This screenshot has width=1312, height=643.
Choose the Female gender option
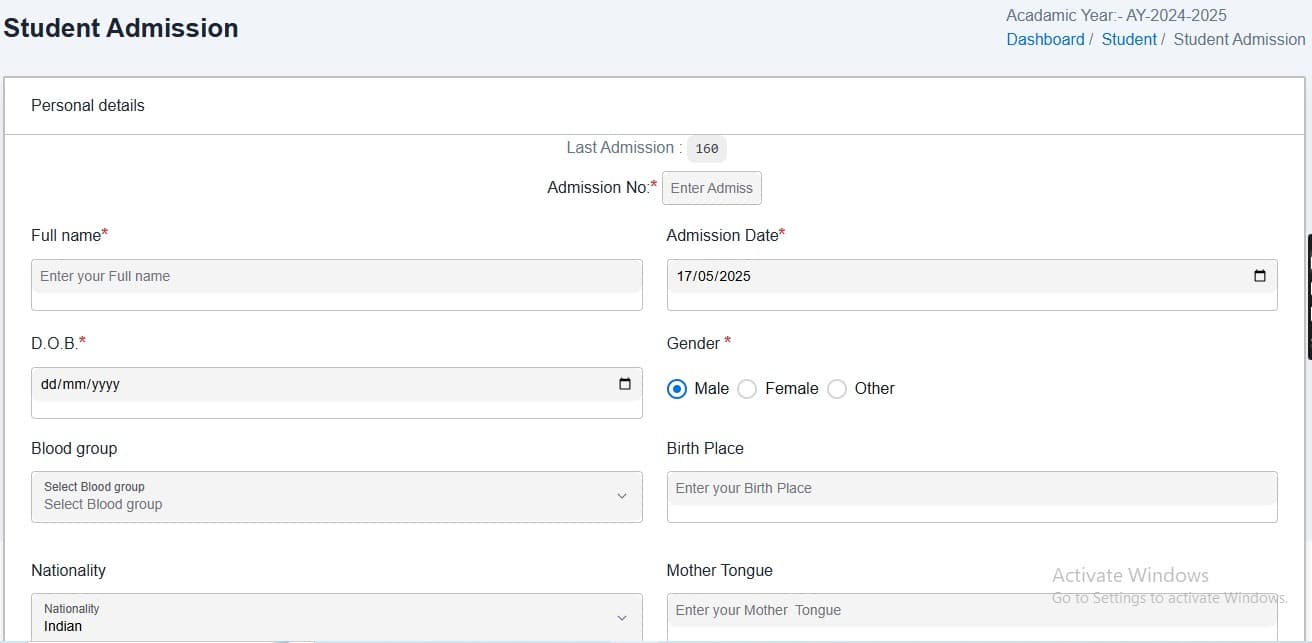pos(747,389)
